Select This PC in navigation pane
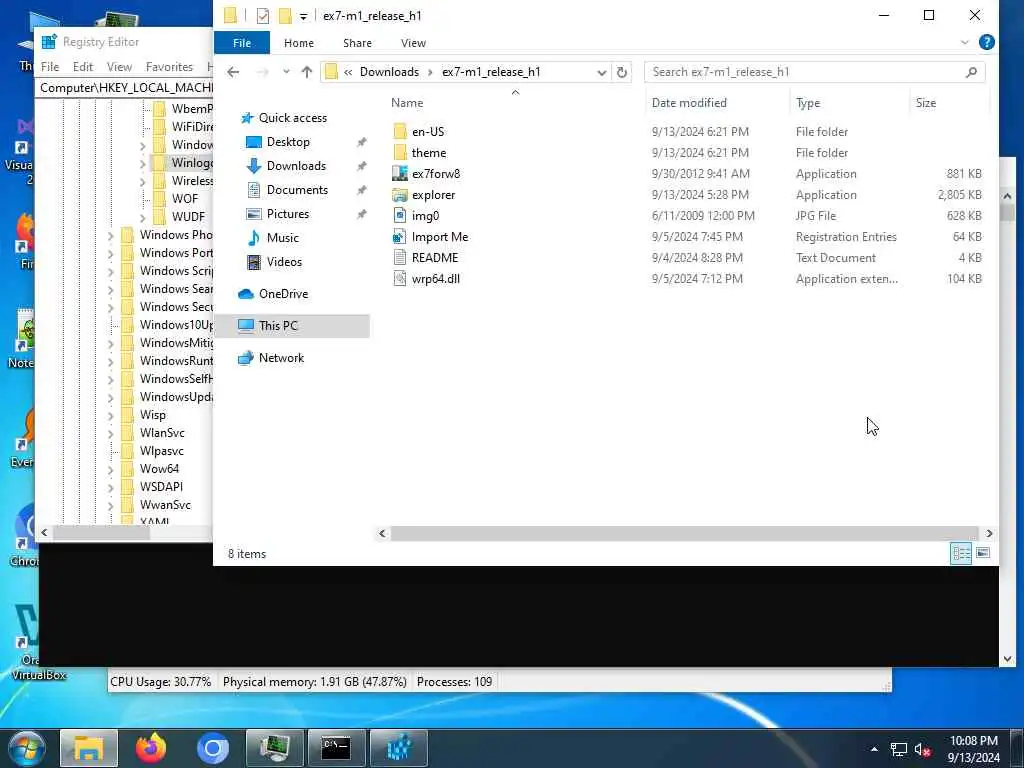Image resolution: width=1024 pixels, height=768 pixels. click(292, 326)
